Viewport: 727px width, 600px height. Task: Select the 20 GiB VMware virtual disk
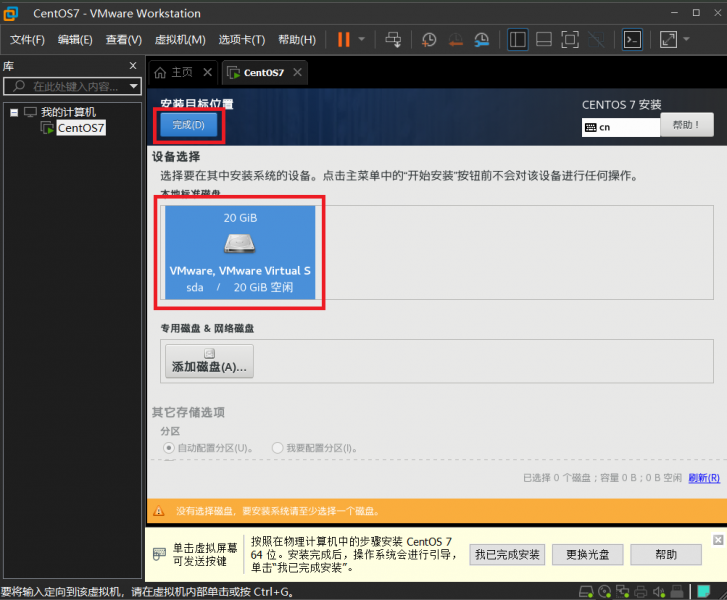[x=239, y=252]
